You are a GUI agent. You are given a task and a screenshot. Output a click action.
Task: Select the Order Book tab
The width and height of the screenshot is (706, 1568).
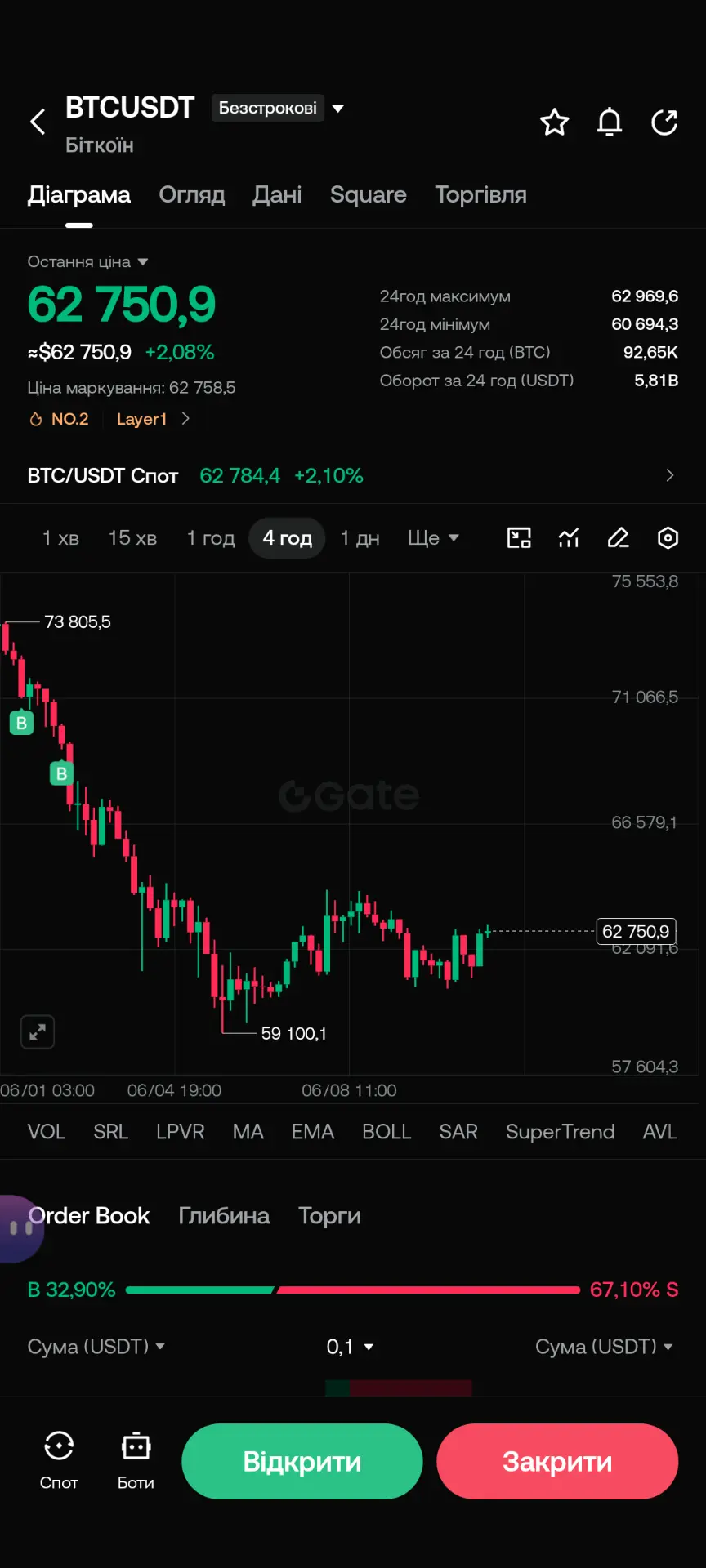click(89, 1216)
